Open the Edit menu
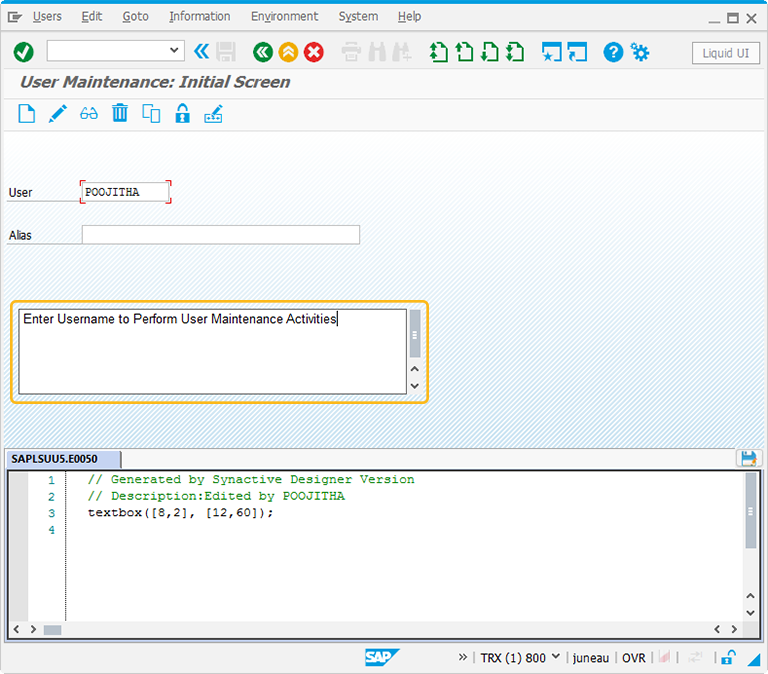Image resolution: width=768 pixels, height=674 pixels. [x=92, y=17]
